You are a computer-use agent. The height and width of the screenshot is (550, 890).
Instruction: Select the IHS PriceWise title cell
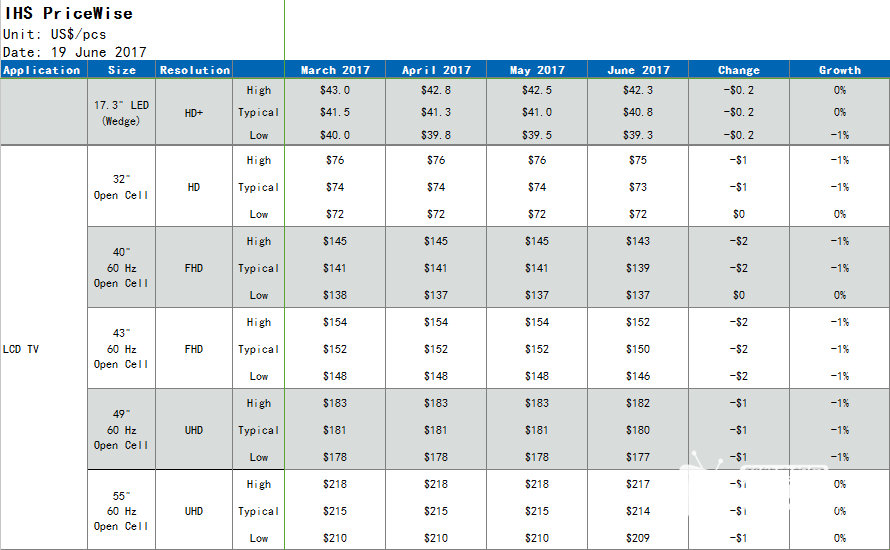click(x=69, y=13)
